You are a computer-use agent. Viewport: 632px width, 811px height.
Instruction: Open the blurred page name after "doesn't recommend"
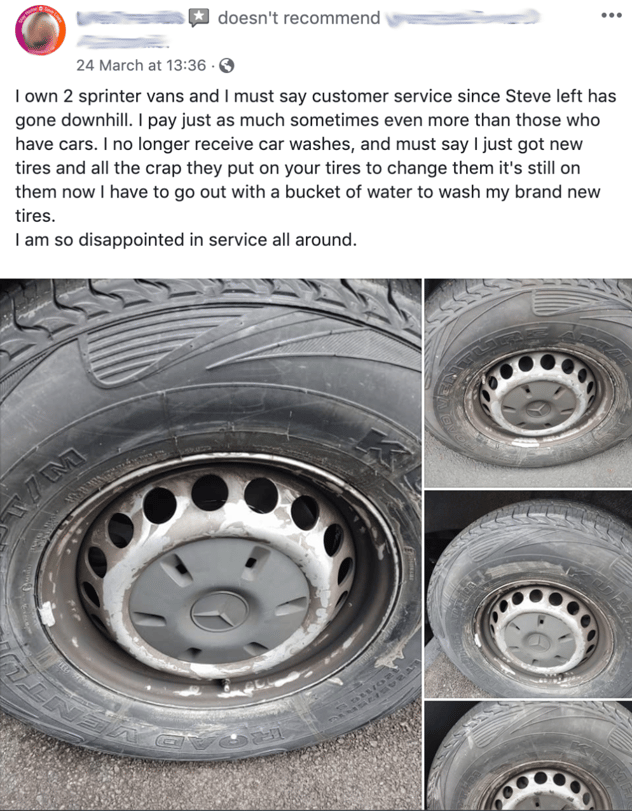tap(463, 19)
